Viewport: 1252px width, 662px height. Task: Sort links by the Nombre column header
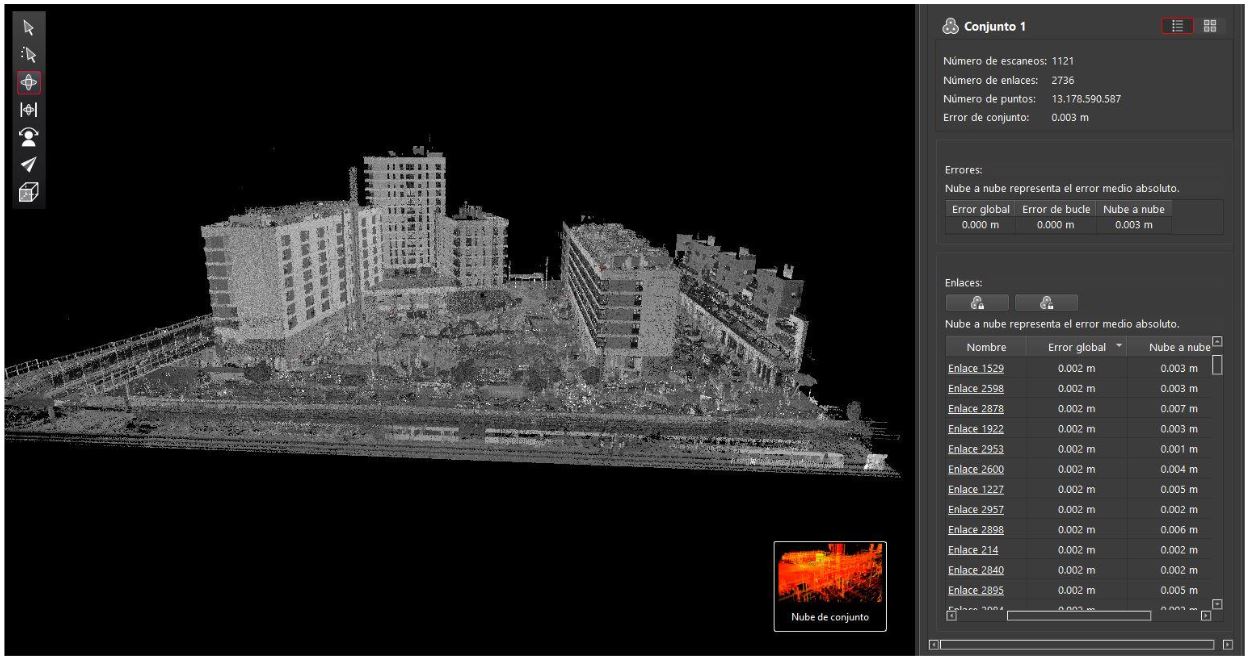pos(986,347)
